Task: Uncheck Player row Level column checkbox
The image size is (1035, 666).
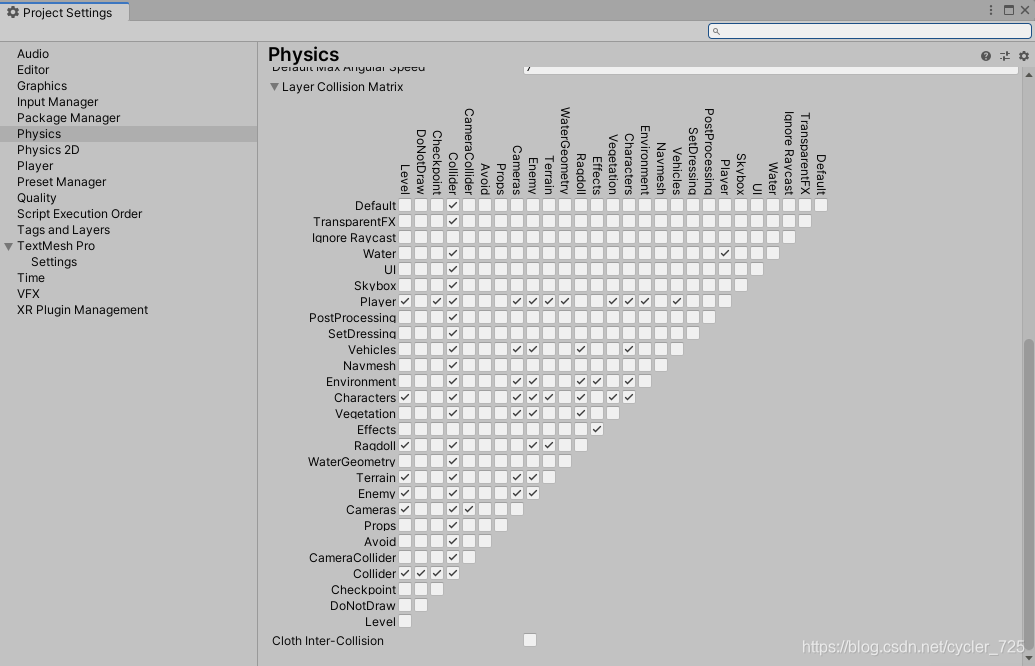Action: pos(405,301)
